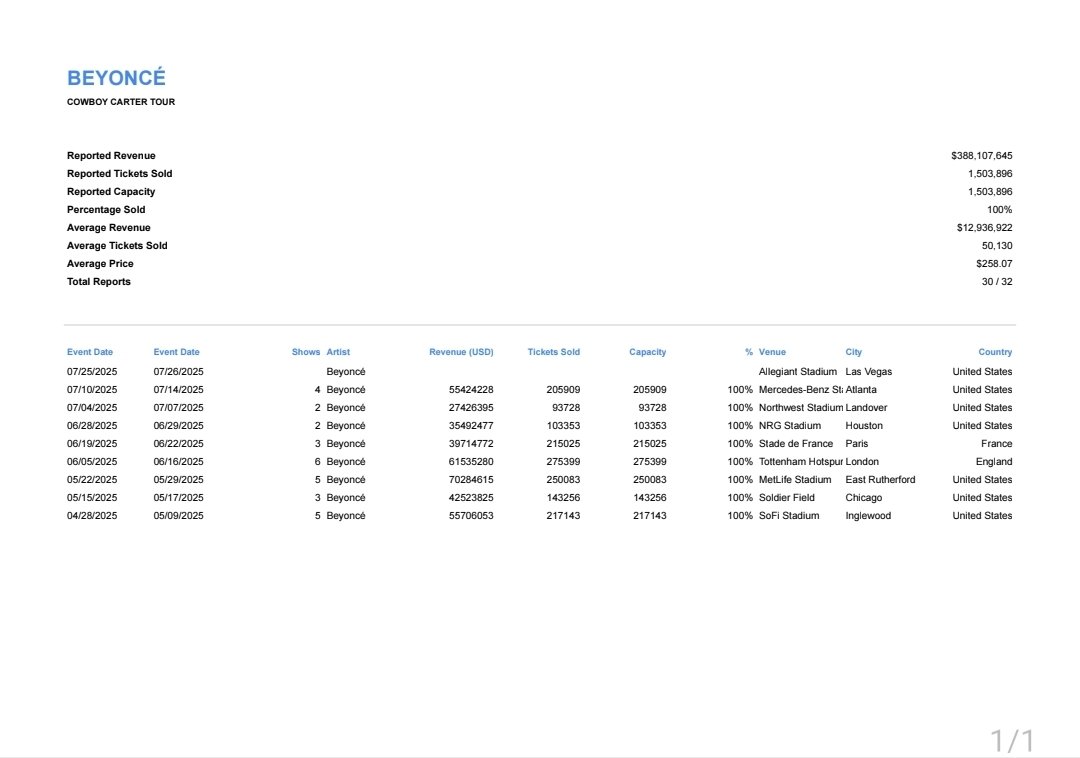
Task: Select the 35492477 revenue cell
Action: (471, 425)
